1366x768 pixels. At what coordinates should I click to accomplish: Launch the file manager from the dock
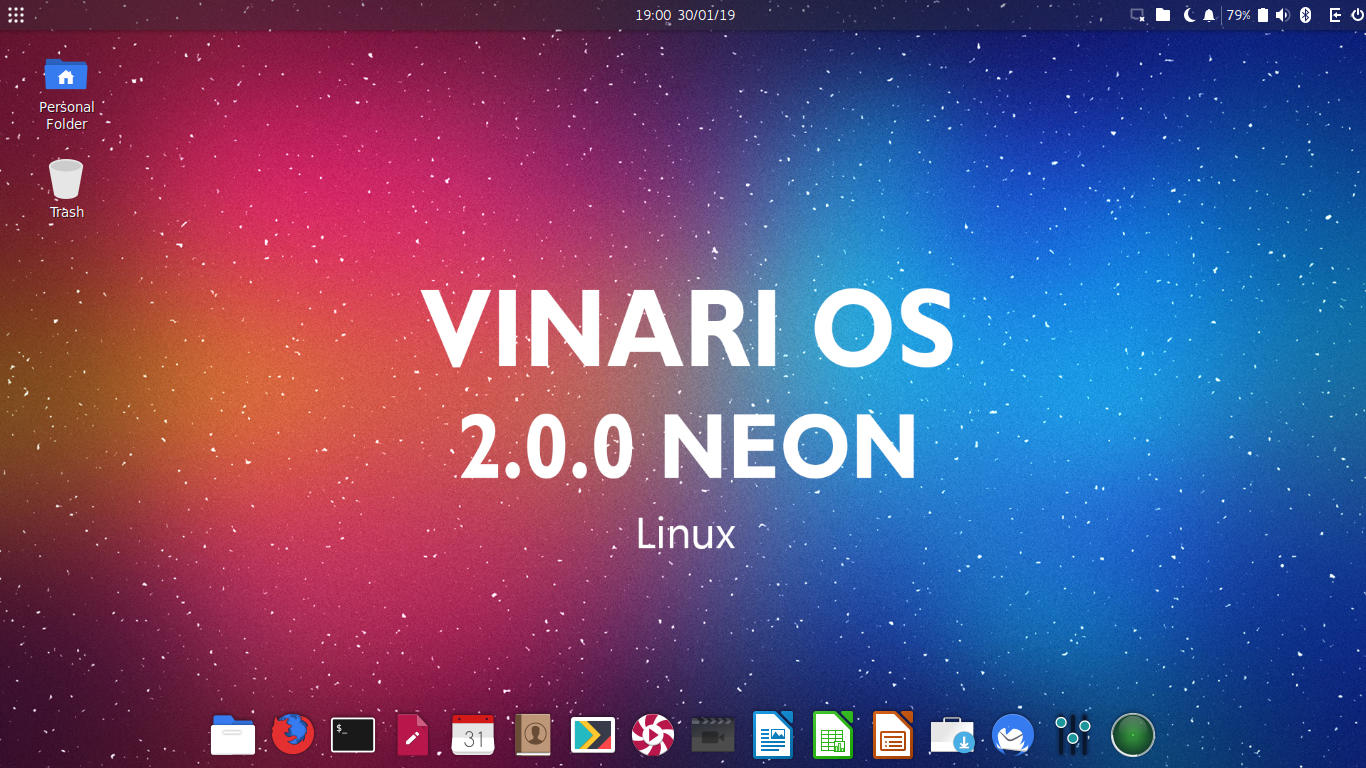[x=233, y=734]
